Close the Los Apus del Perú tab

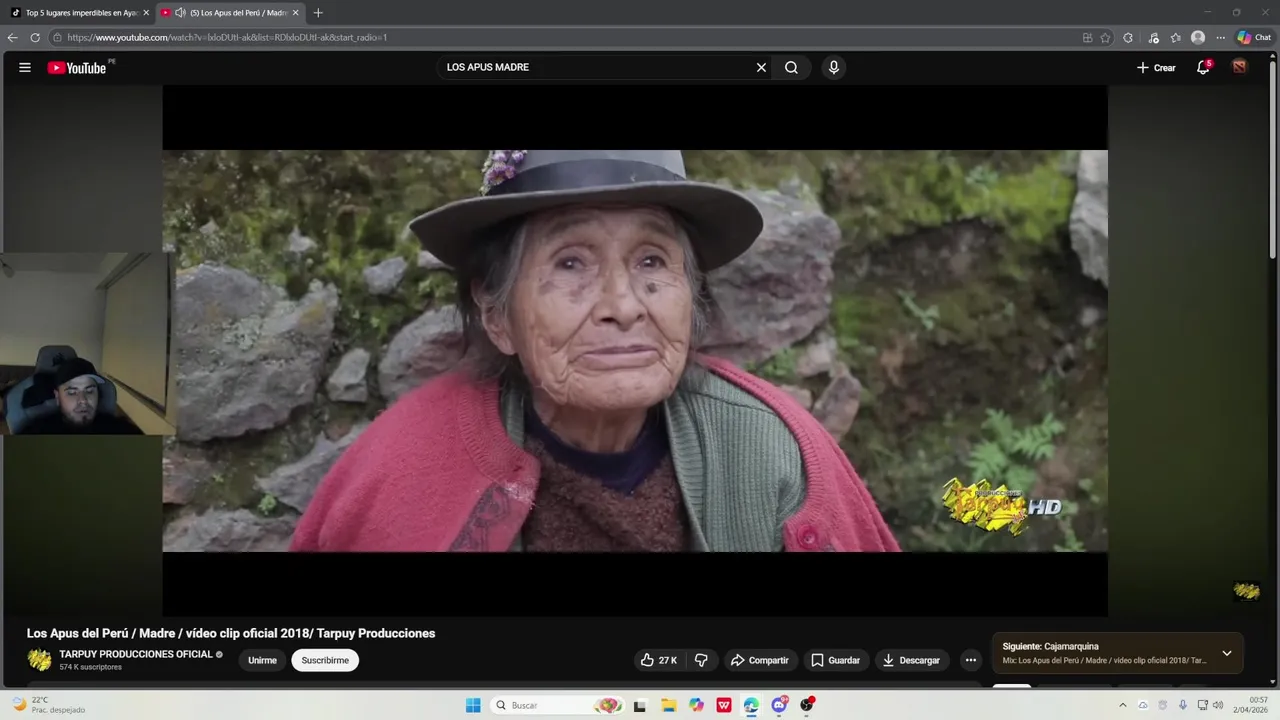tap(295, 13)
